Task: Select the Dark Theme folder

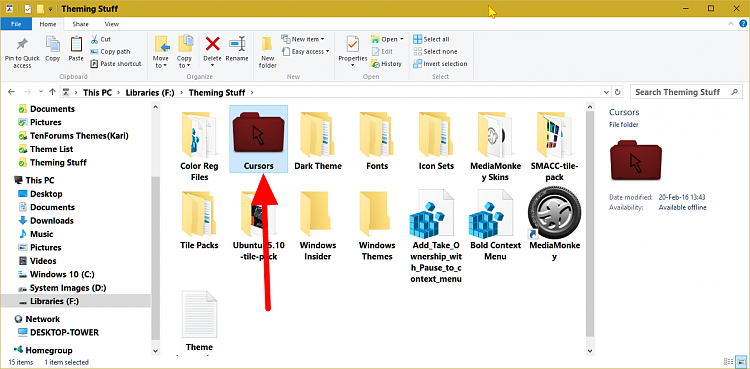Action: point(318,141)
